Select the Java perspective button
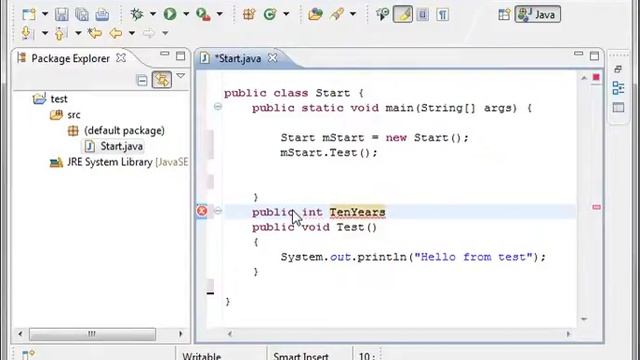Viewport: 640px width, 360px height. click(538, 14)
